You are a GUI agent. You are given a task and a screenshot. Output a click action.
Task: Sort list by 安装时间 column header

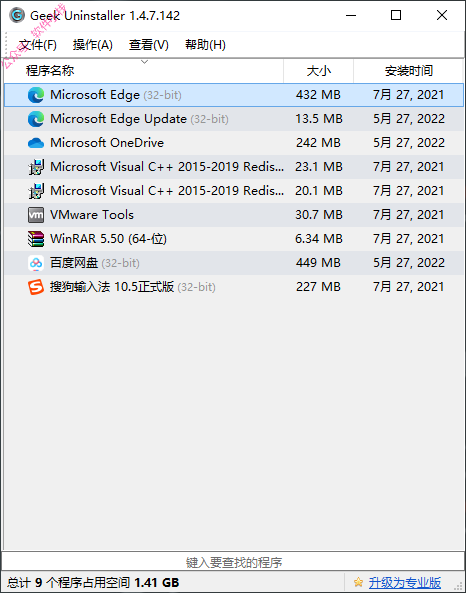(x=409, y=71)
